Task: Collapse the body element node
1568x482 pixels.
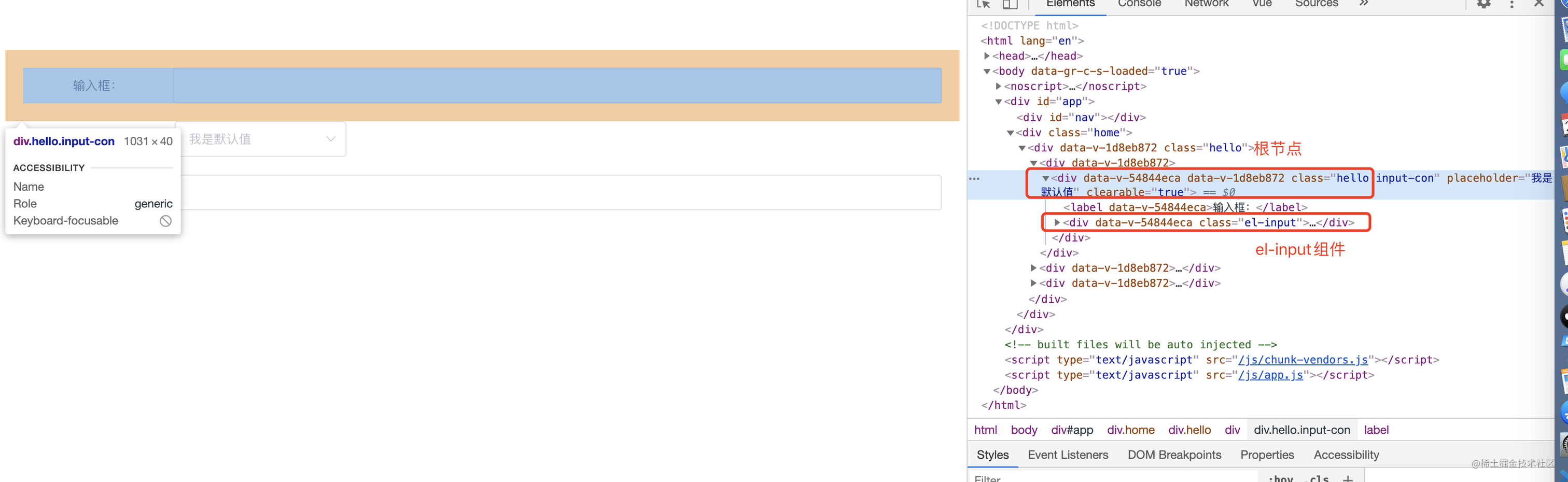Action: pyautogui.click(x=987, y=71)
